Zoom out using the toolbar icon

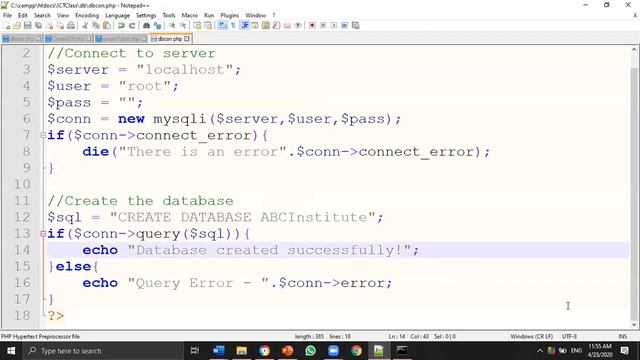(182, 25)
